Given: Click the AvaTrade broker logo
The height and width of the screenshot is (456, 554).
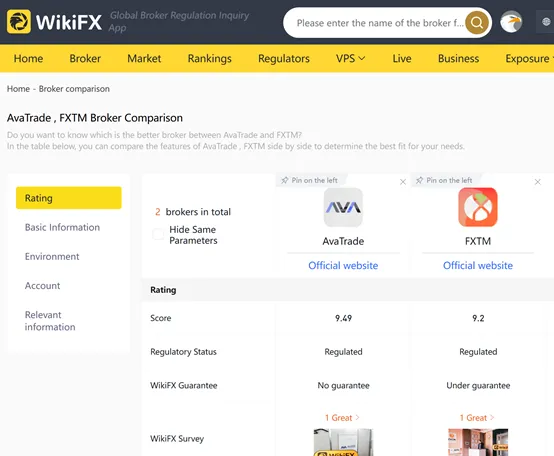Looking at the screenshot, I should [343, 207].
